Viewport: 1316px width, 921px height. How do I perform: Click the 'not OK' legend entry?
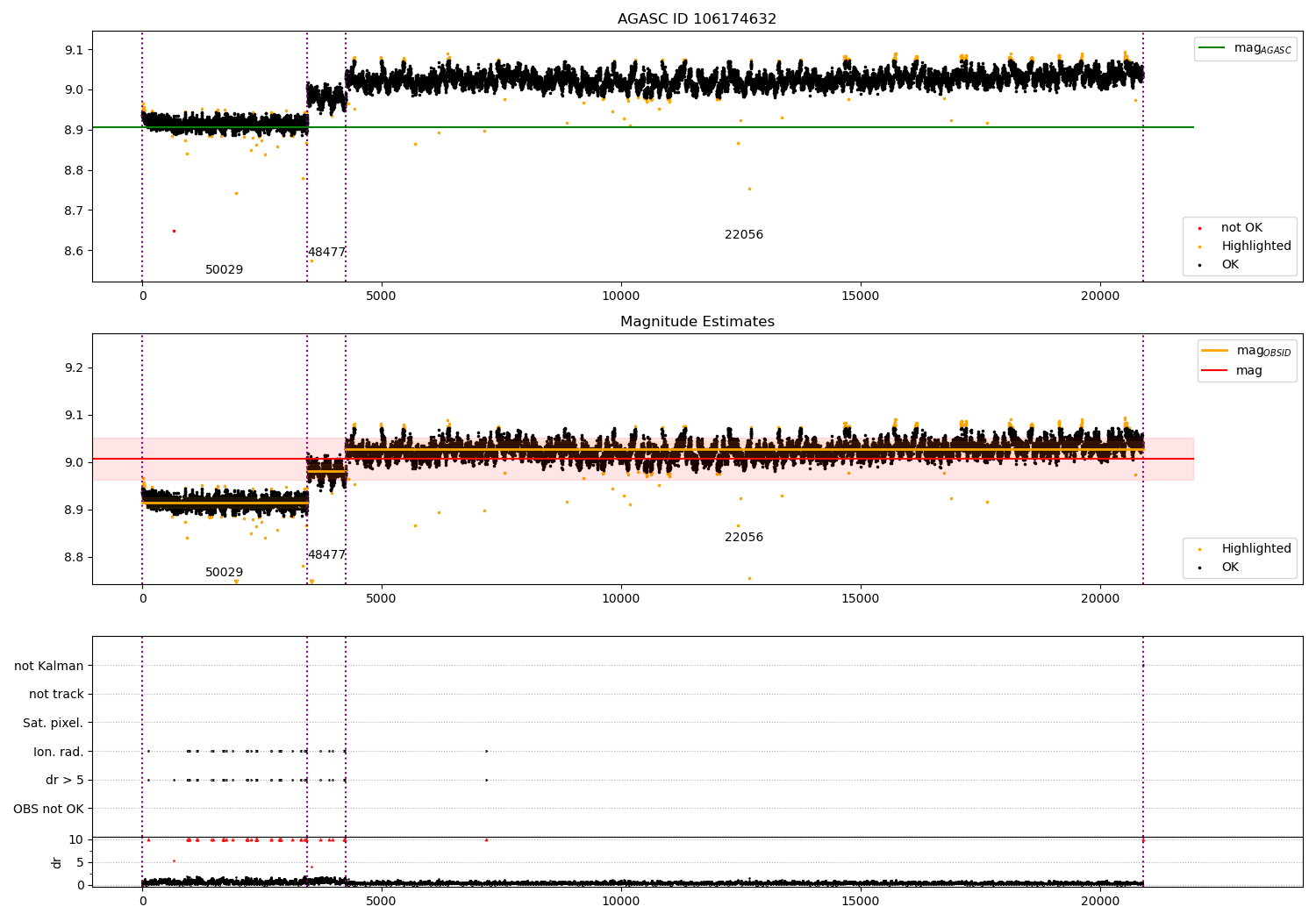(1241, 228)
